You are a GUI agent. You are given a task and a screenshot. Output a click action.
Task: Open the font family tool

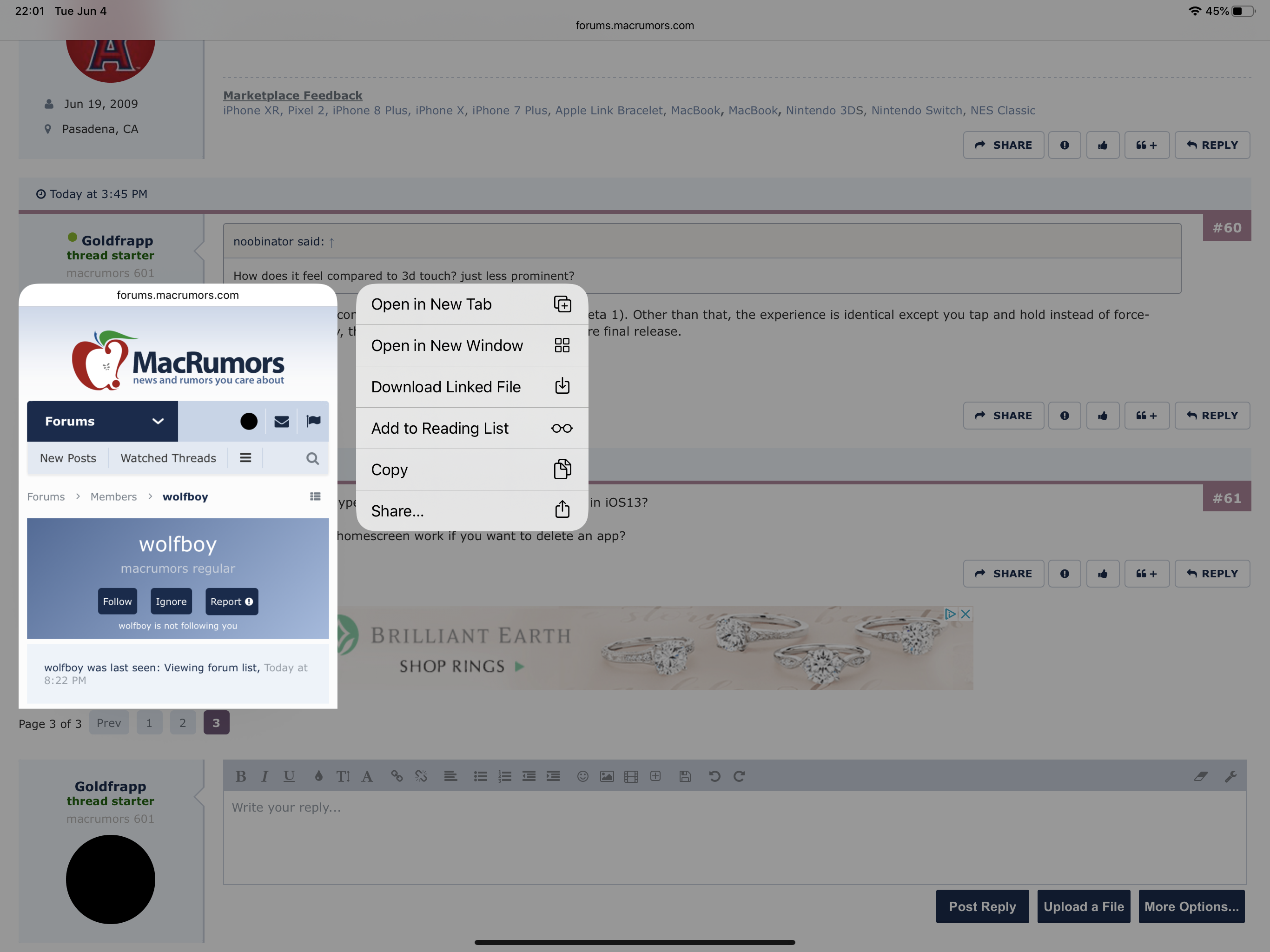click(x=367, y=776)
